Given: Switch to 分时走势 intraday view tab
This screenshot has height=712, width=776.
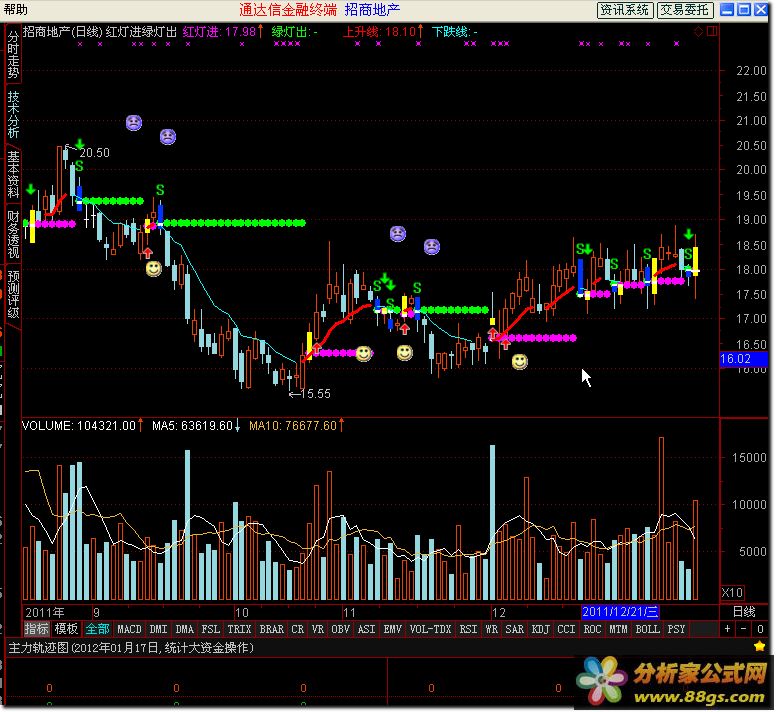Looking at the screenshot, I should point(13,54).
